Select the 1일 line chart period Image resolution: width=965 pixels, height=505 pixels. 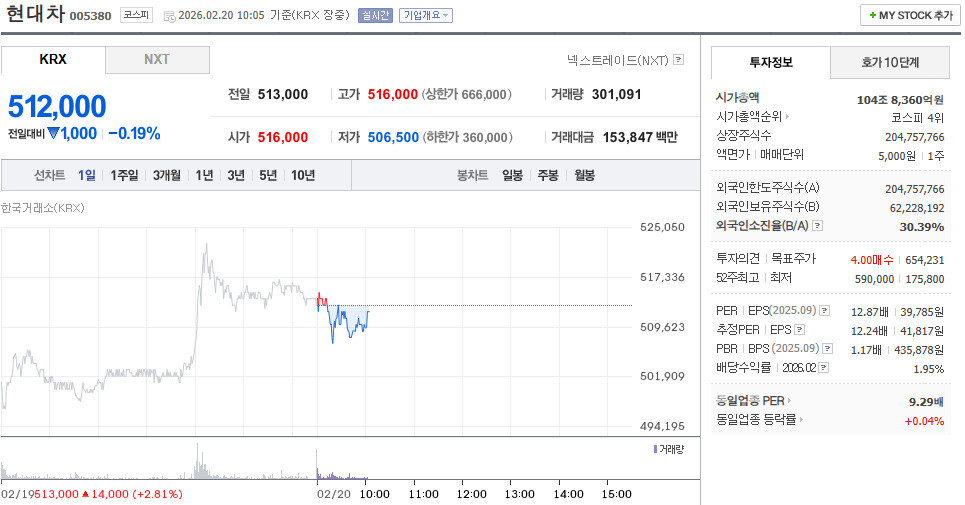[x=87, y=175]
